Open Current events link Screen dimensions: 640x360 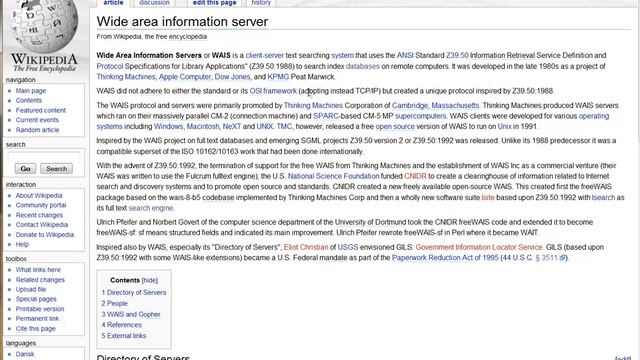[x=37, y=120]
